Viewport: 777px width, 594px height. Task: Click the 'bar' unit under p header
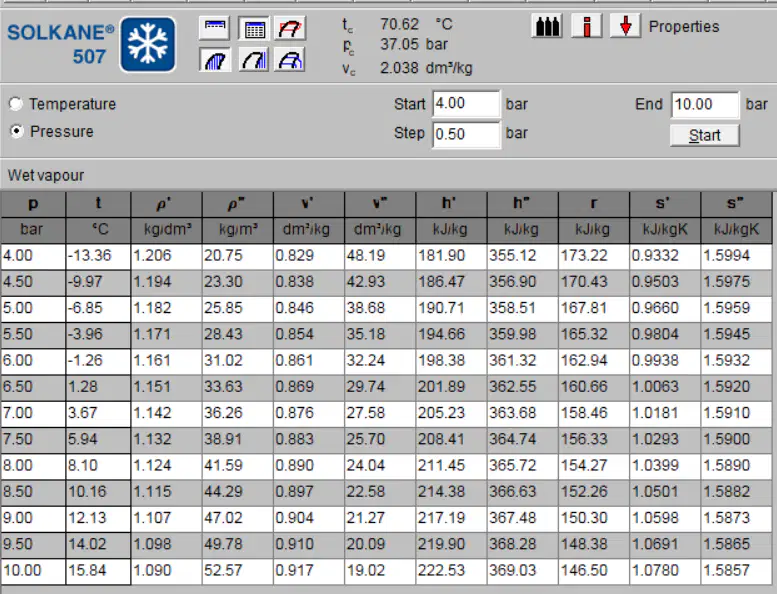click(x=31, y=230)
